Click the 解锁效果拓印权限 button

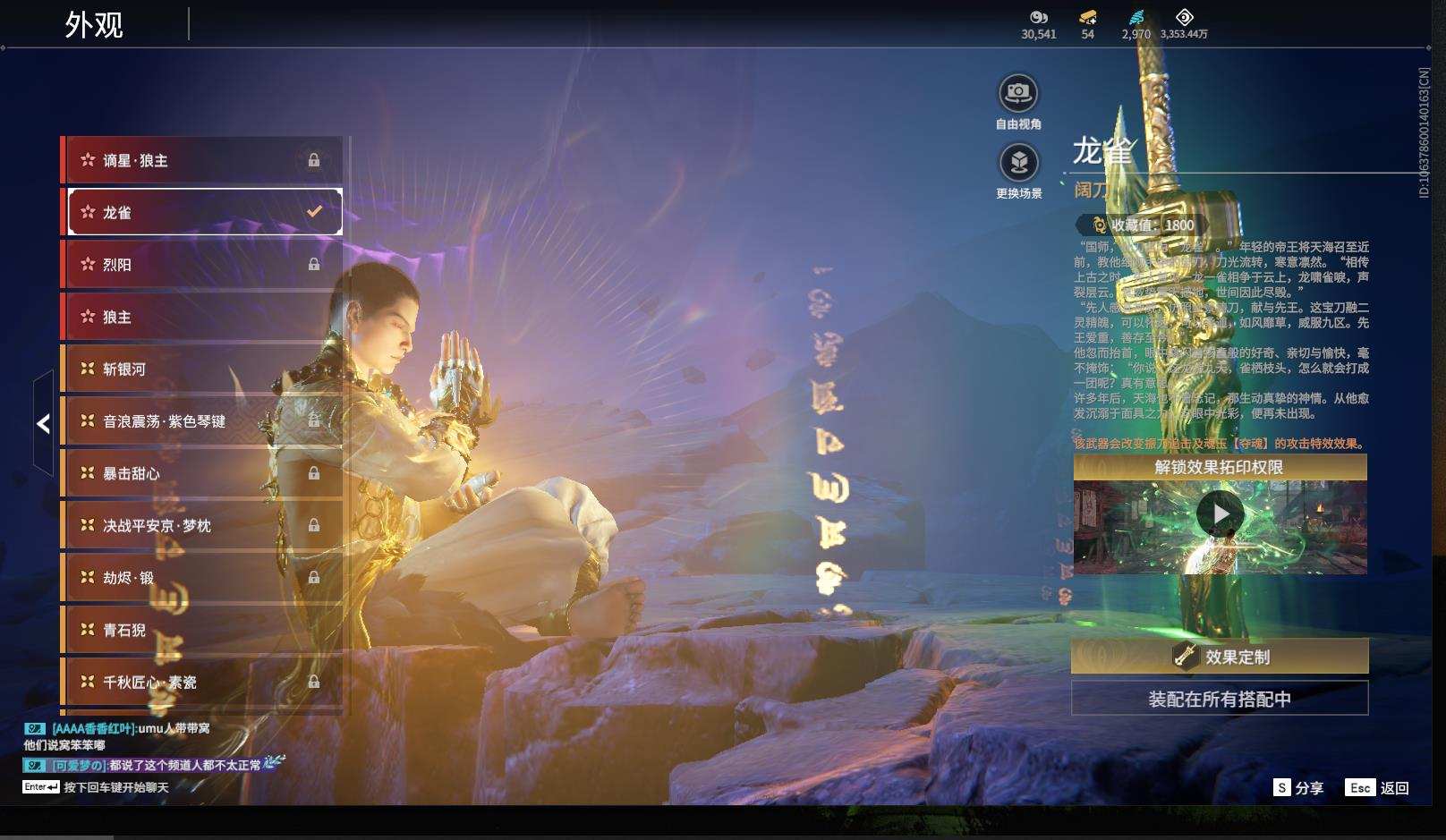1220,467
